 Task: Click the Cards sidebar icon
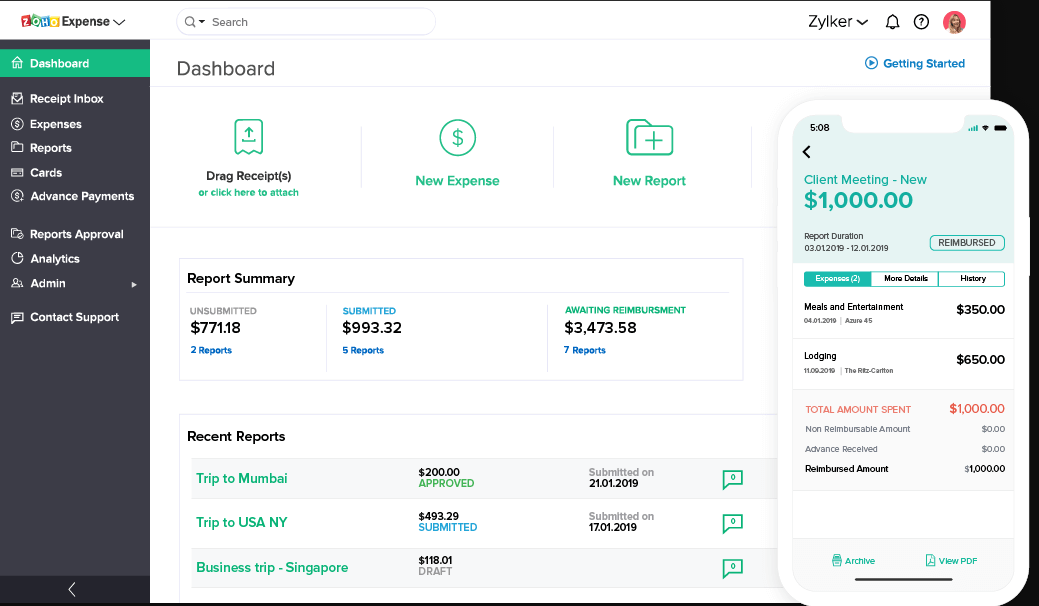(x=17, y=172)
